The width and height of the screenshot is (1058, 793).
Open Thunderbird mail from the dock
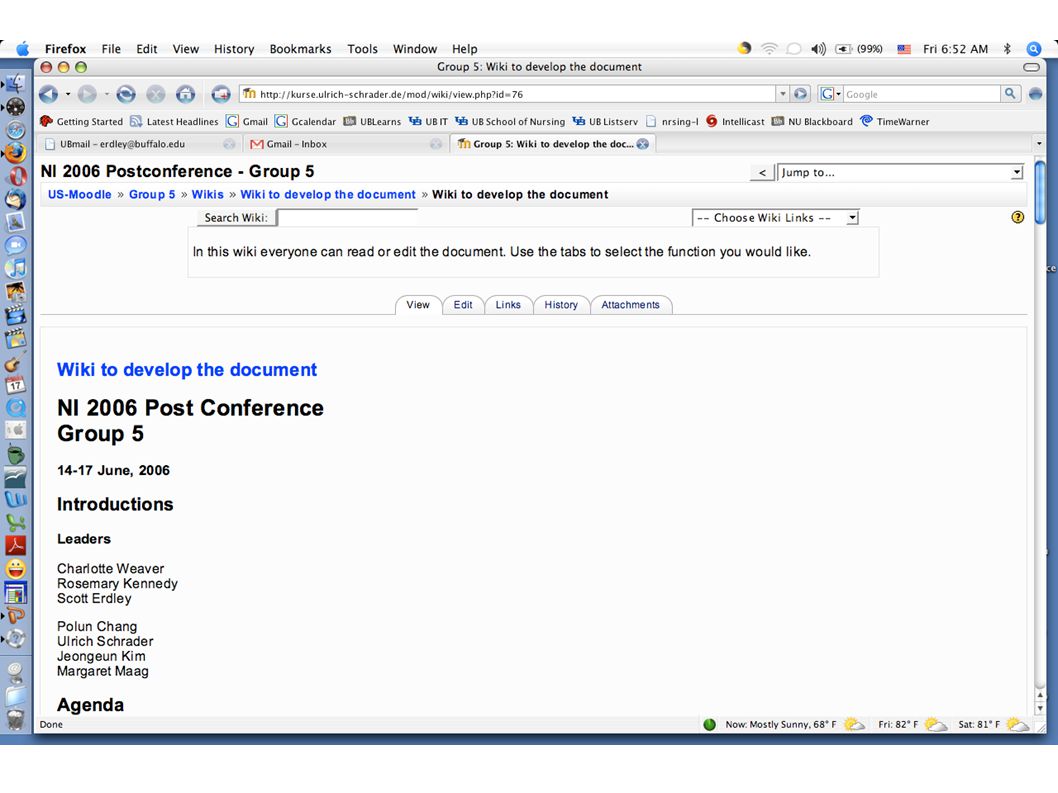pos(16,198)
